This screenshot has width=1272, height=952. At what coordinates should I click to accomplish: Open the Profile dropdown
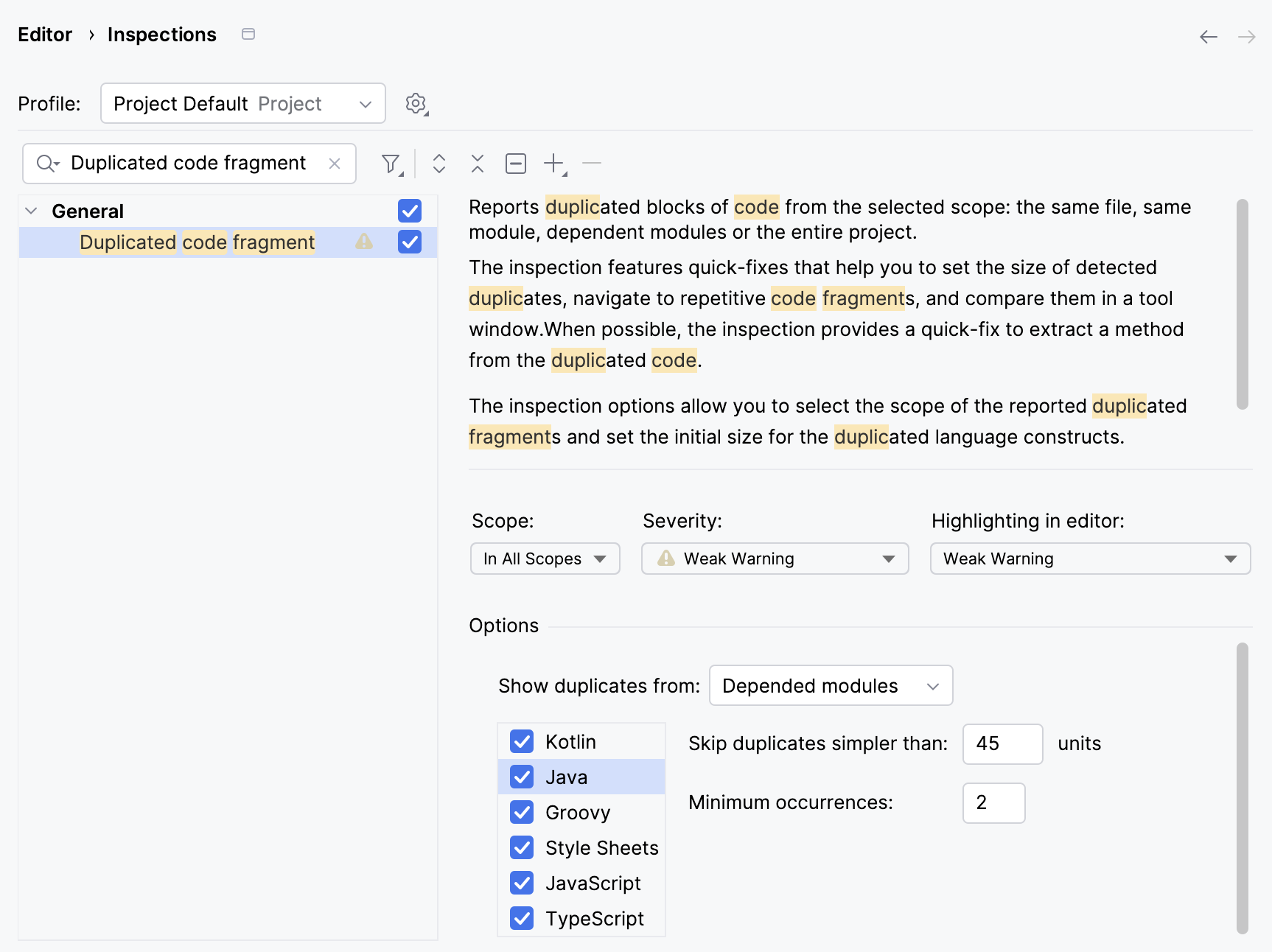point(242,104)
